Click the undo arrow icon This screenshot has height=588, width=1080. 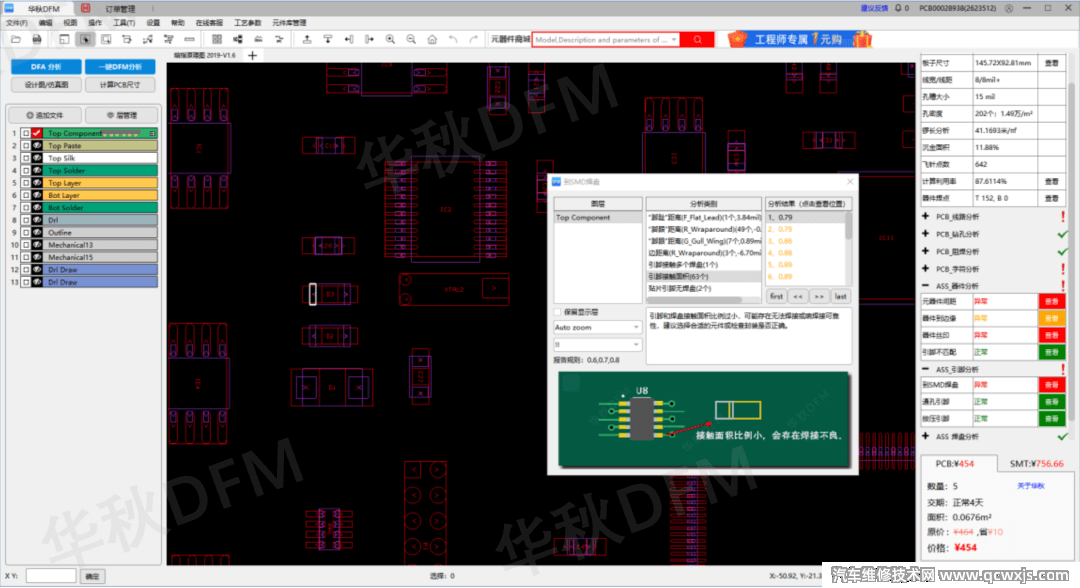[x=453, y=39]
